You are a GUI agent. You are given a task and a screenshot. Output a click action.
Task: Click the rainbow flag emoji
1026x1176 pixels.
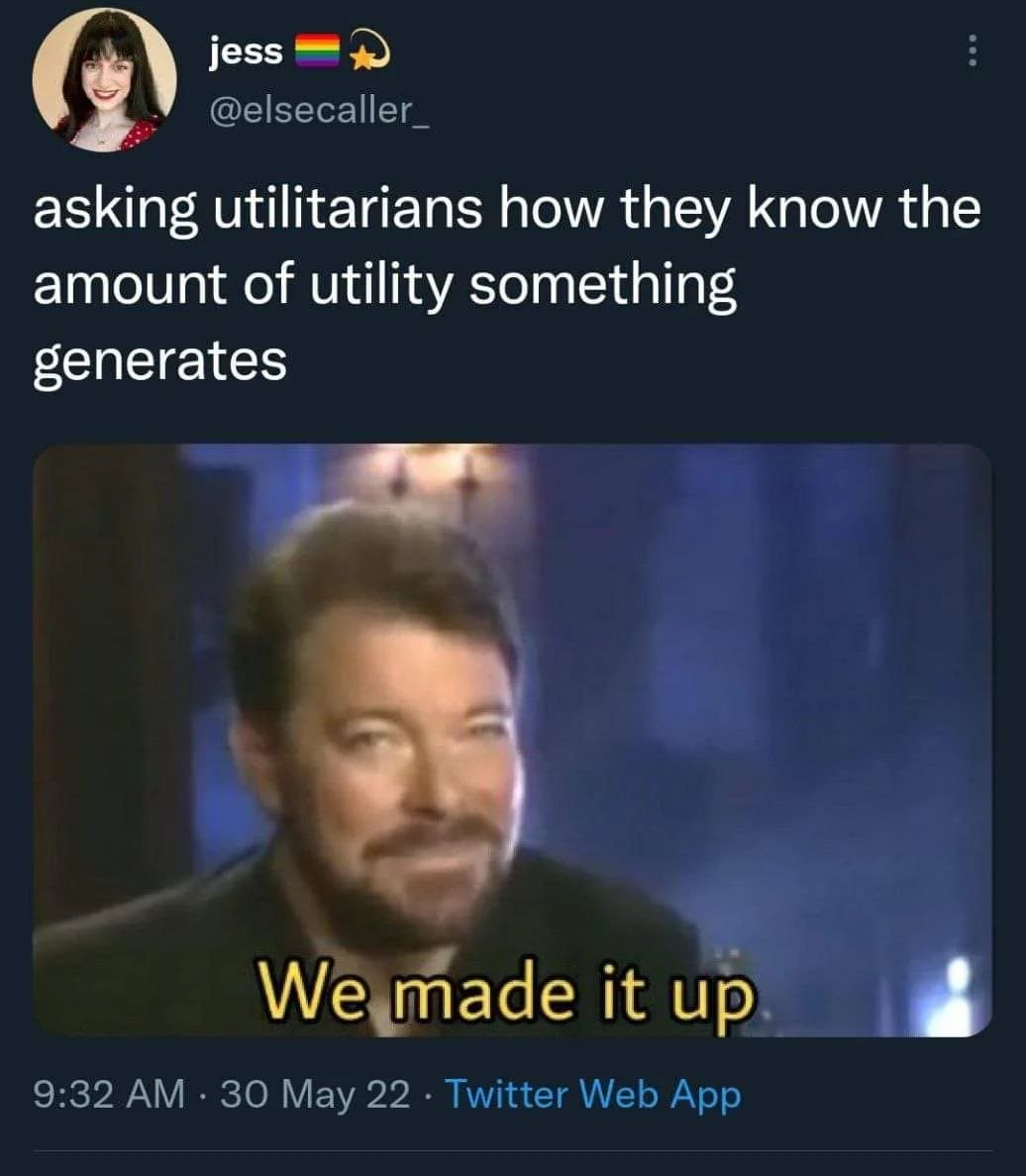318,51
